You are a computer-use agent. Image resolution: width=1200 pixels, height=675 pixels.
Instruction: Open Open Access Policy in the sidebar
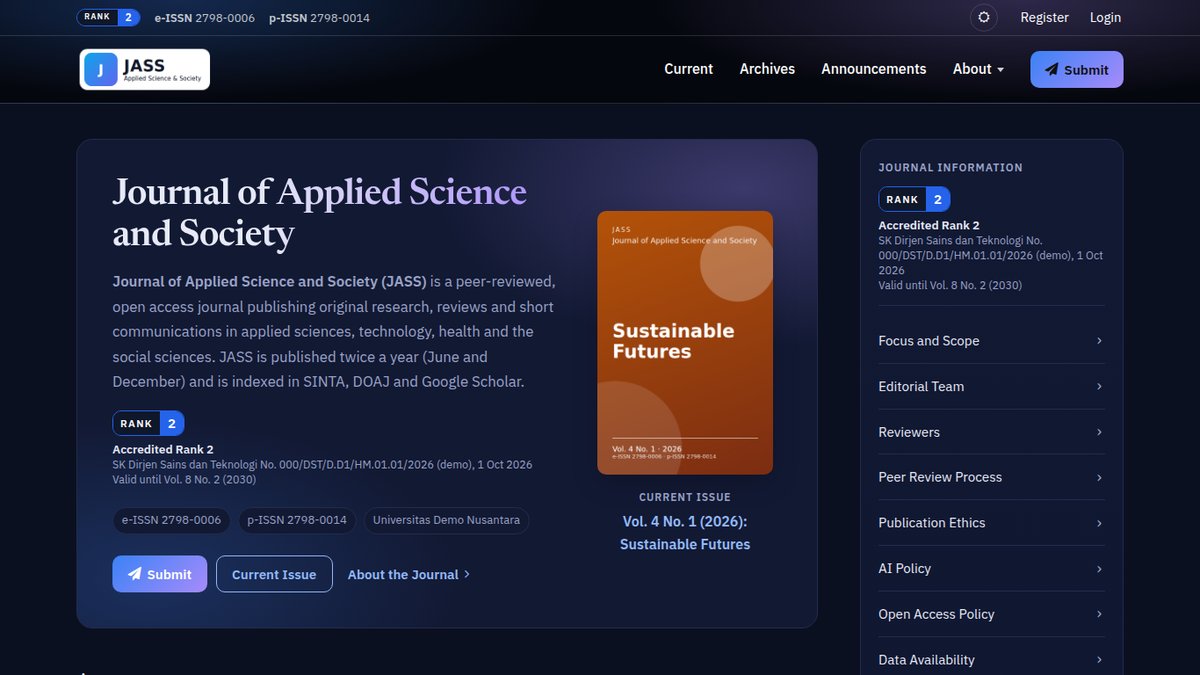pyautogui.click(x=992, y=614)
